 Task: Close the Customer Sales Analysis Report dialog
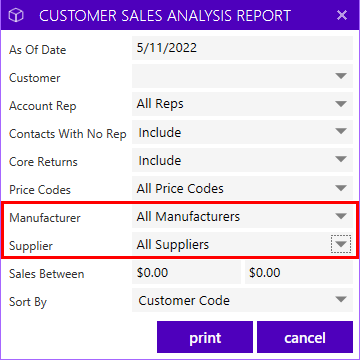pos(342,15)
